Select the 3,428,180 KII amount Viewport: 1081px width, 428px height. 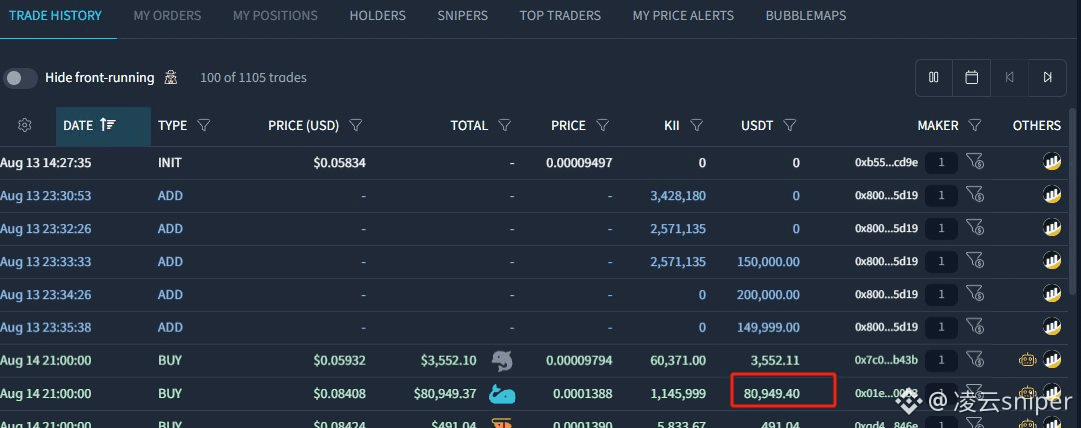coord(678,196)
